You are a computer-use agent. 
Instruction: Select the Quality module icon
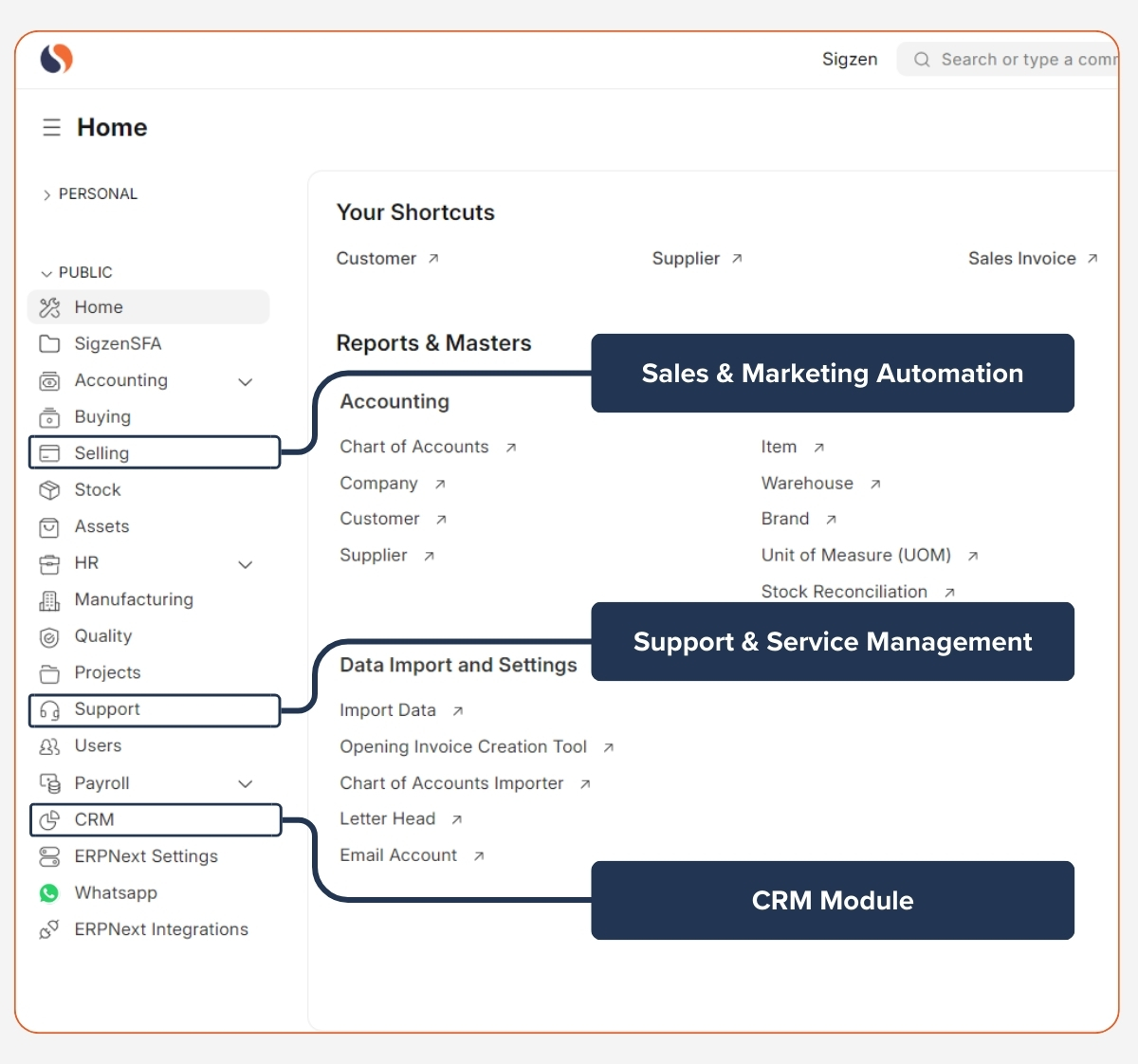pyautogui.click(x=49, y=636)
